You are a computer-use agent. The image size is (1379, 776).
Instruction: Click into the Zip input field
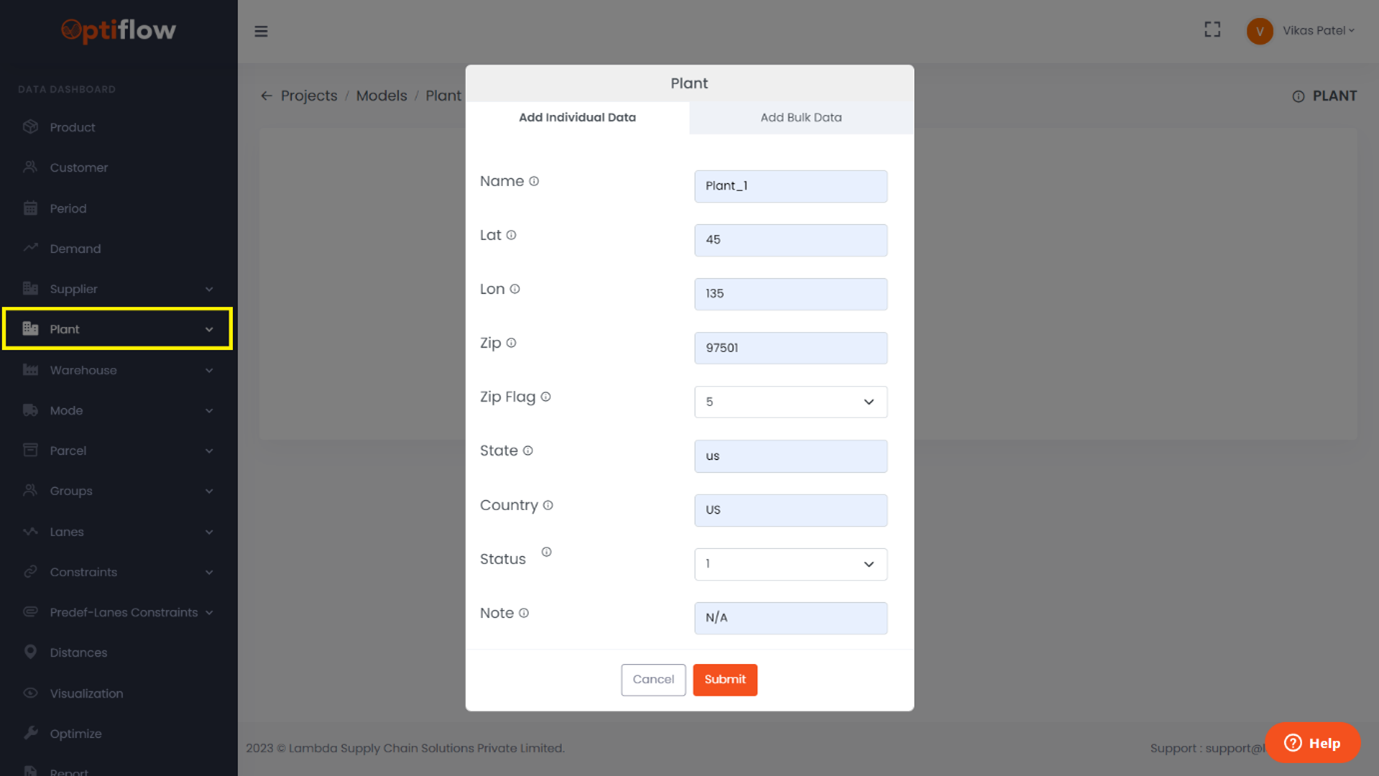coord(790,348)
